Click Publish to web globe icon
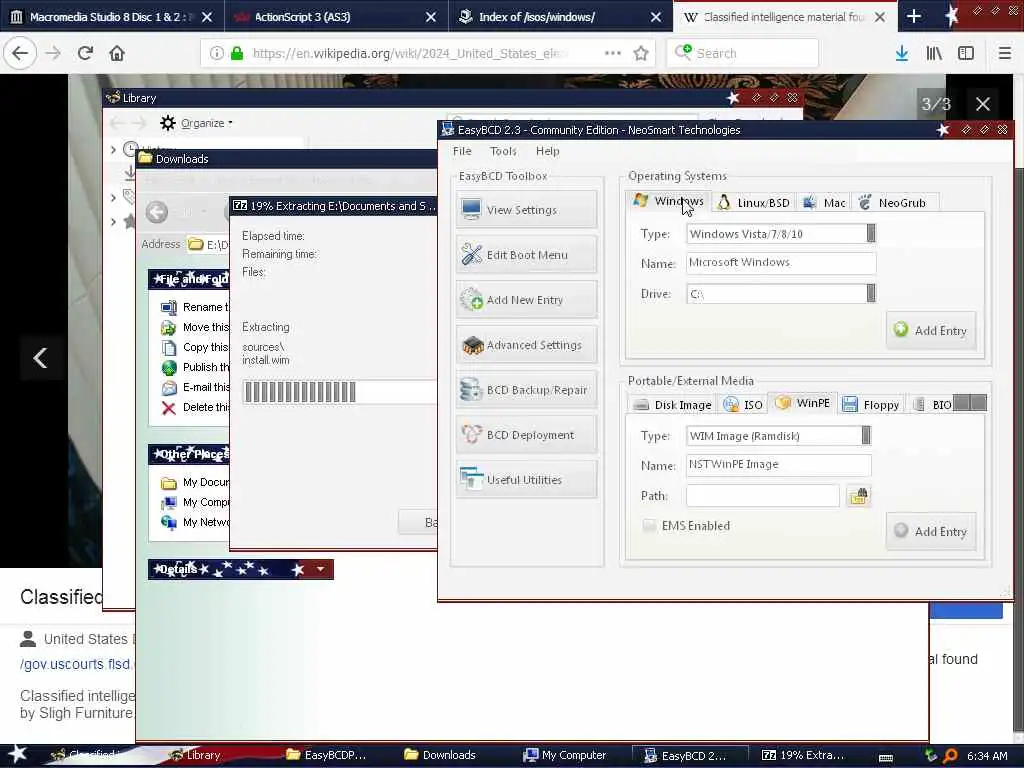Image resolution: width=1024 pixels, height=768 pixels. point(168,368)
